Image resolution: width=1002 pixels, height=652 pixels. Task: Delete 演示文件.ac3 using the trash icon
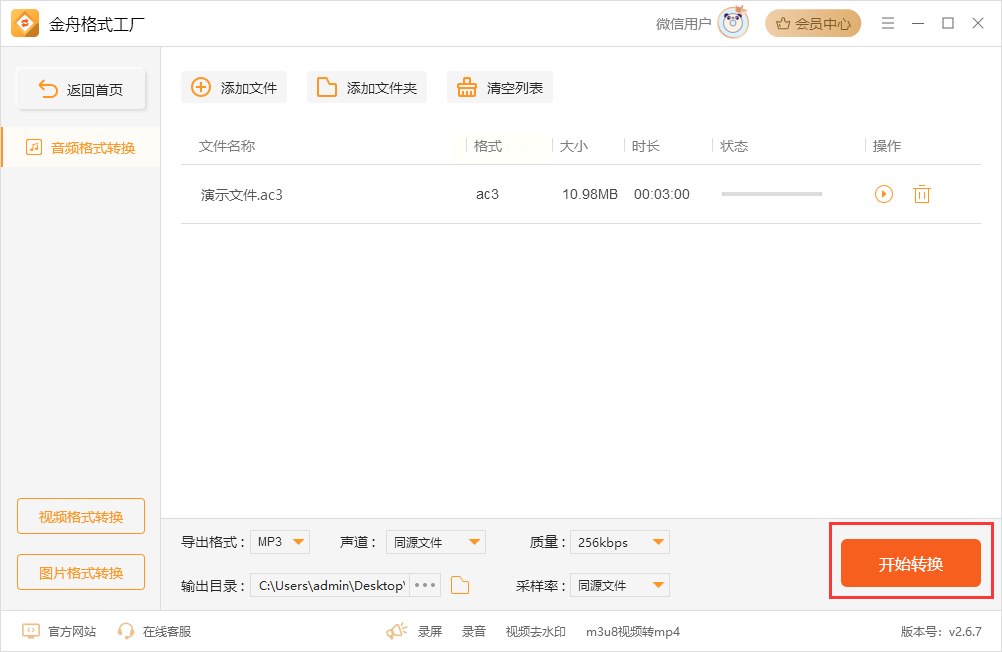[921, 194]
